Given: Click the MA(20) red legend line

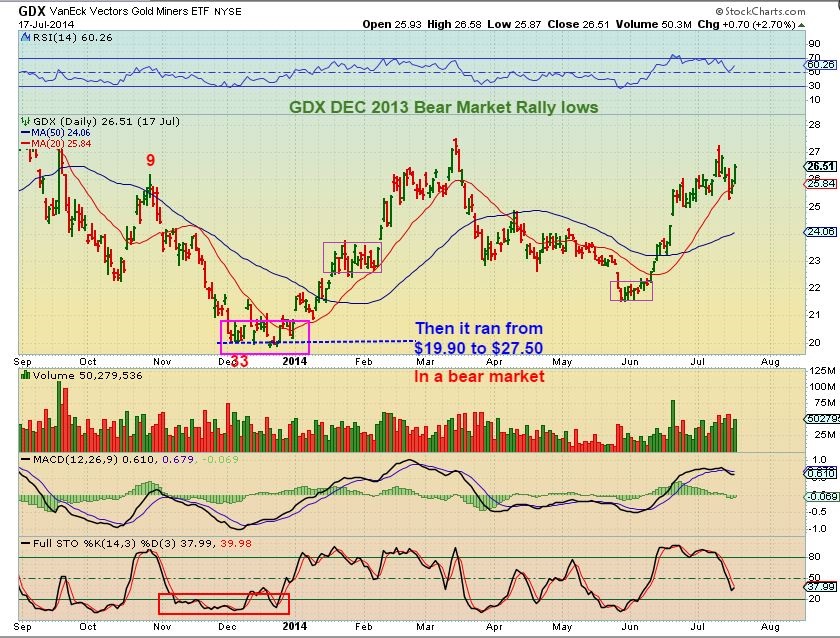Looking at the screenshot, I should pos(25,144).
